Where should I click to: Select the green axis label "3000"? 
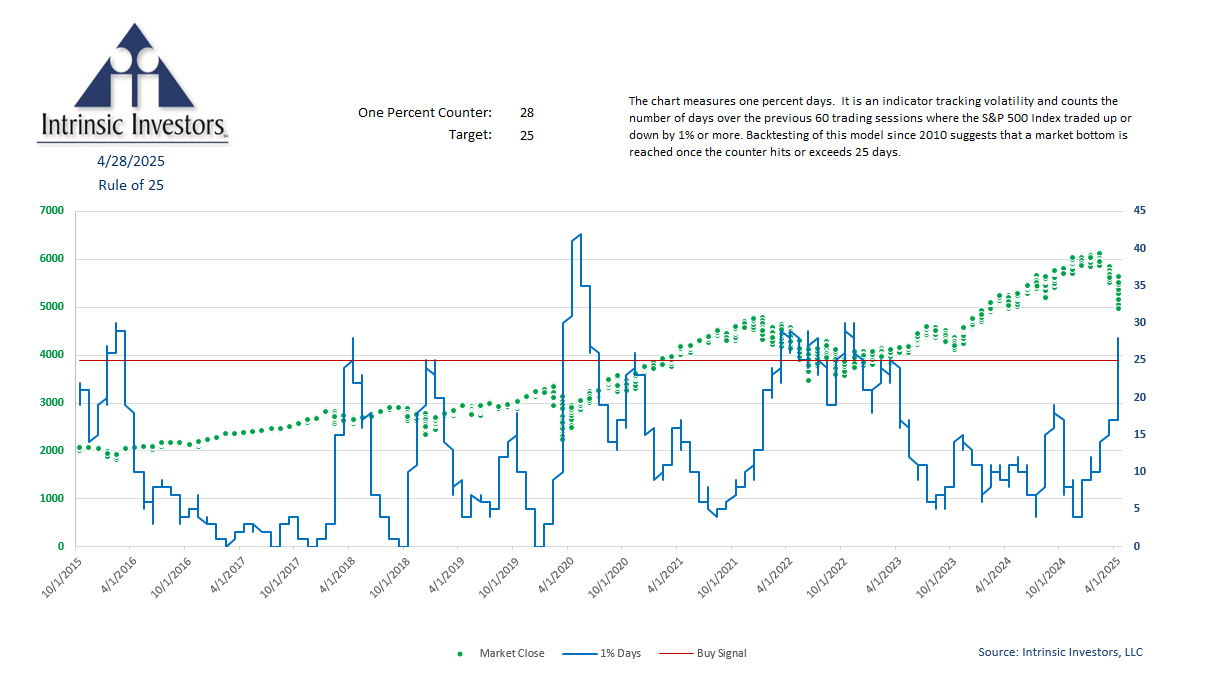pos(51,403)
